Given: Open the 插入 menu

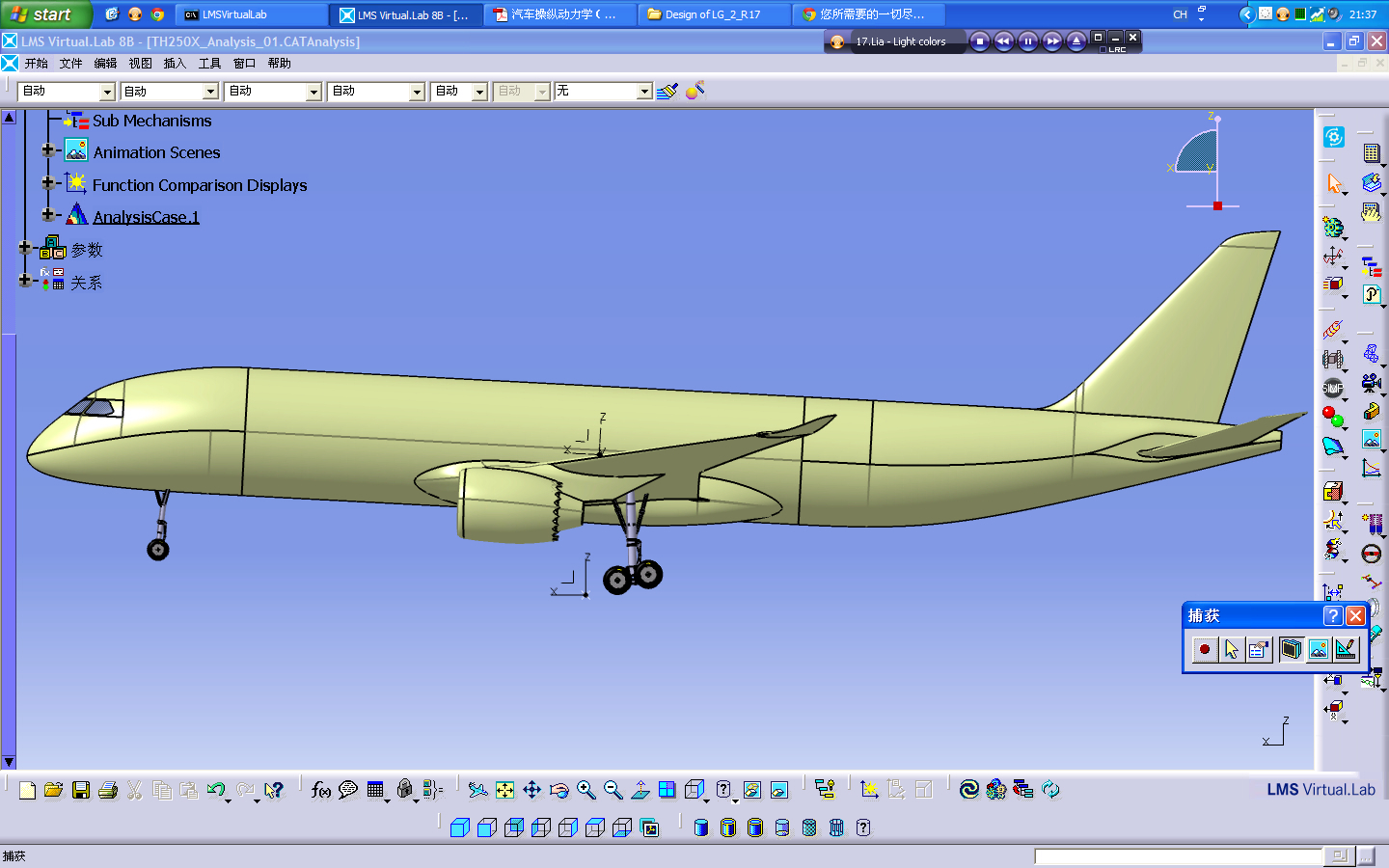Looking at the screenshot, I should (176, 64).
